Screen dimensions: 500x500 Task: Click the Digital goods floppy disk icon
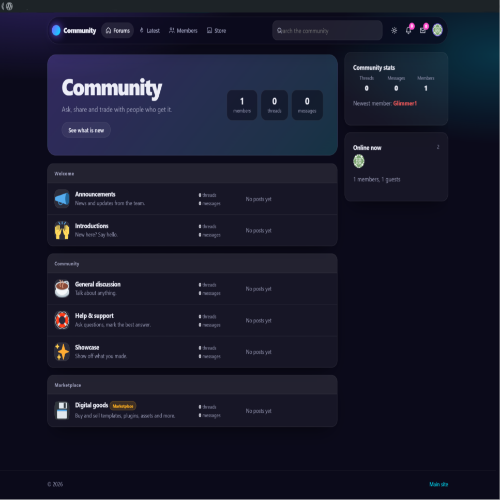click(62, 410)
